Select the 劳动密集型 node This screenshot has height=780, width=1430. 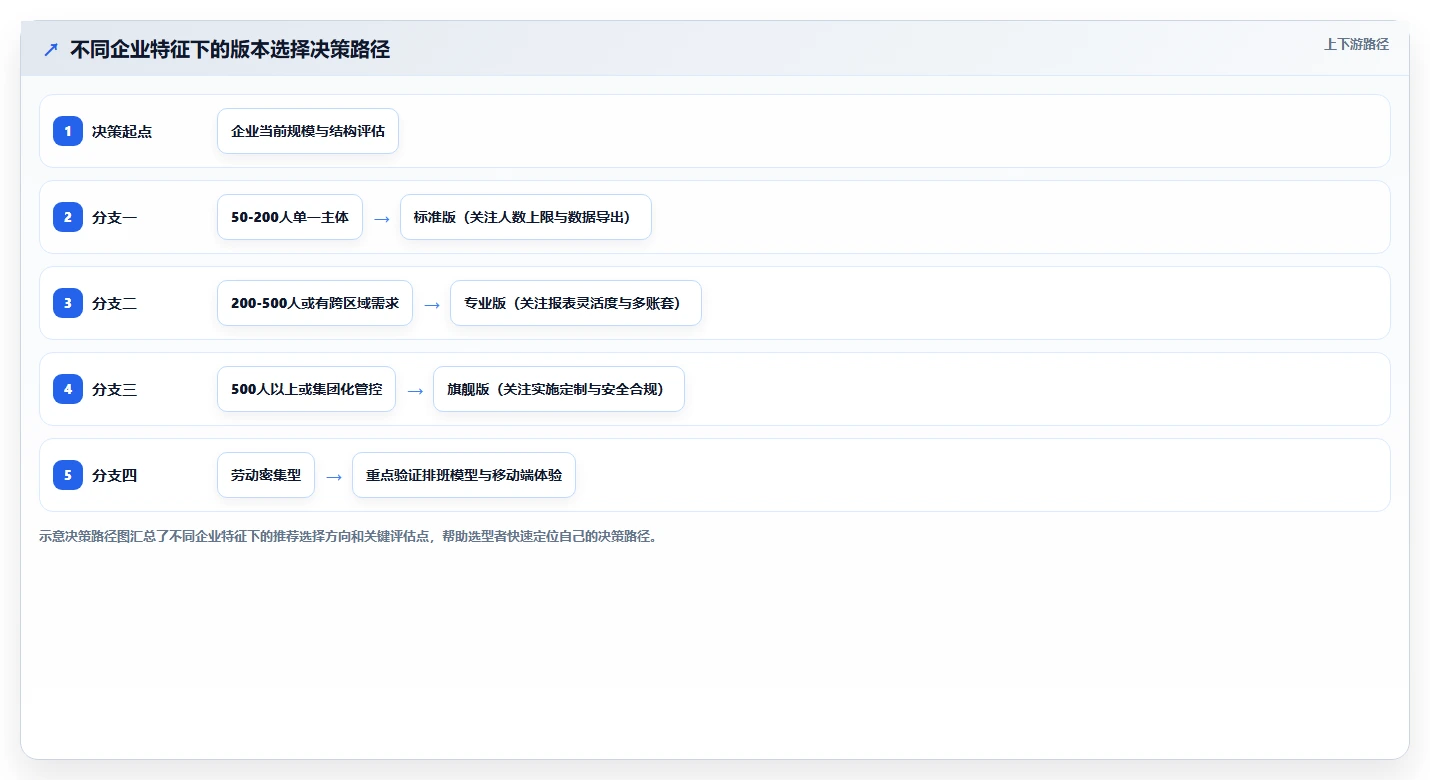pos(266,475)
